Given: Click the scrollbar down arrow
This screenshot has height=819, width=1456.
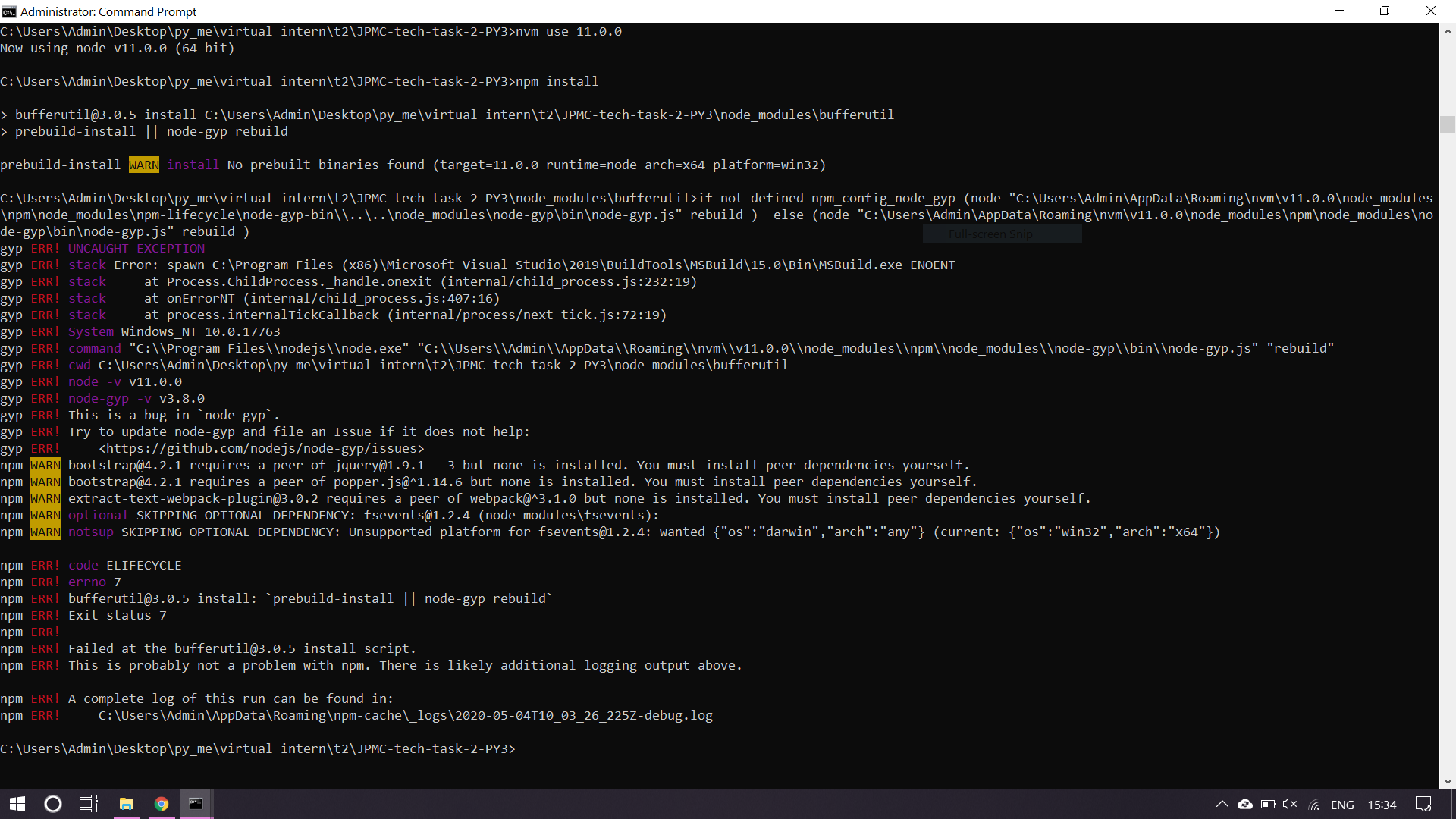Looking at the screenshot, I should [x=1447, y=780].
